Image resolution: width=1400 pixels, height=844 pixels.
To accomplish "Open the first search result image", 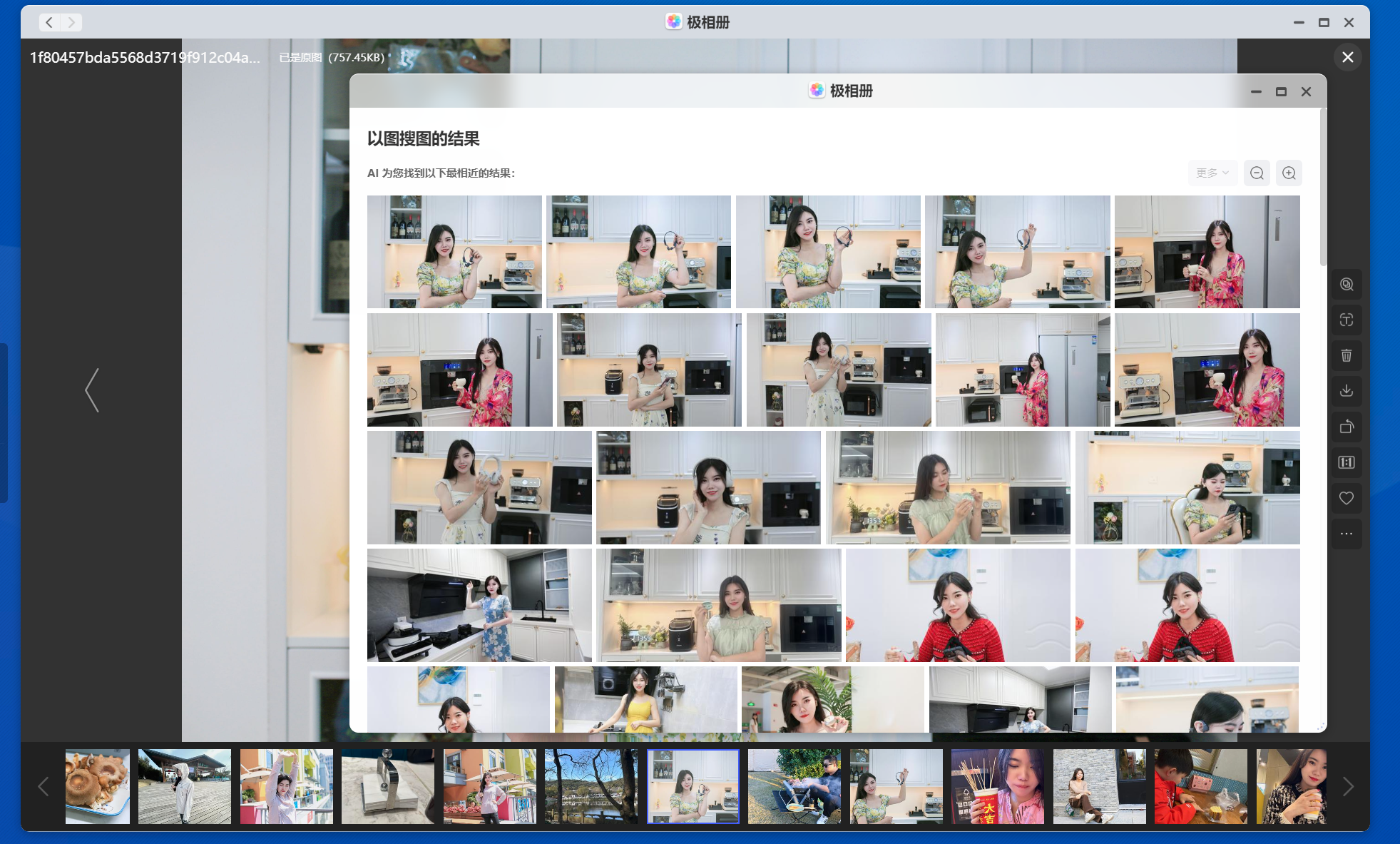I will (x=454, y=251).
